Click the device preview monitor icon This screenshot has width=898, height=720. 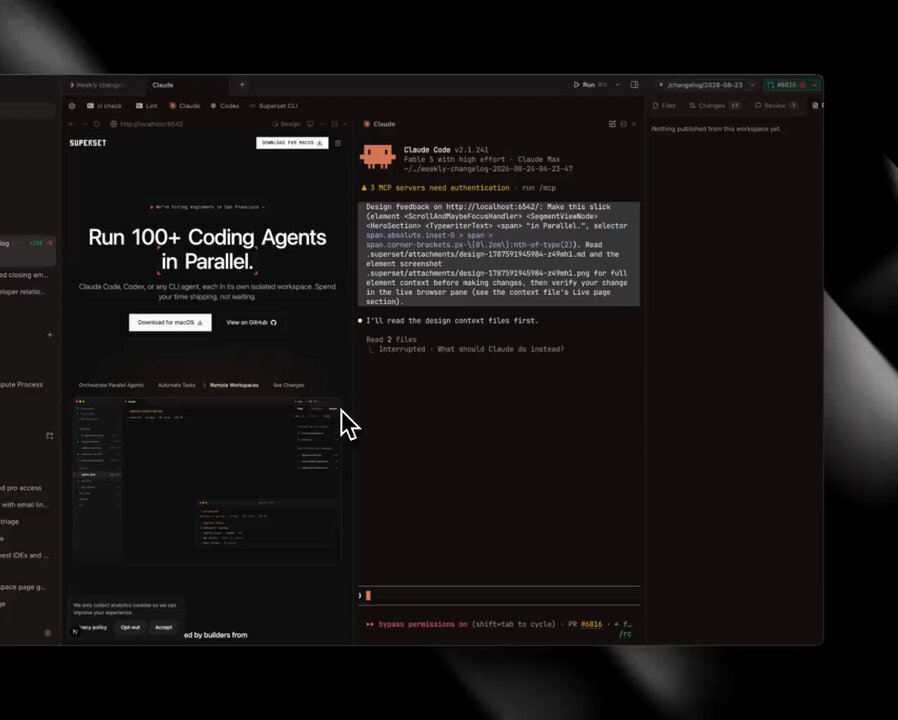point(310,124)
